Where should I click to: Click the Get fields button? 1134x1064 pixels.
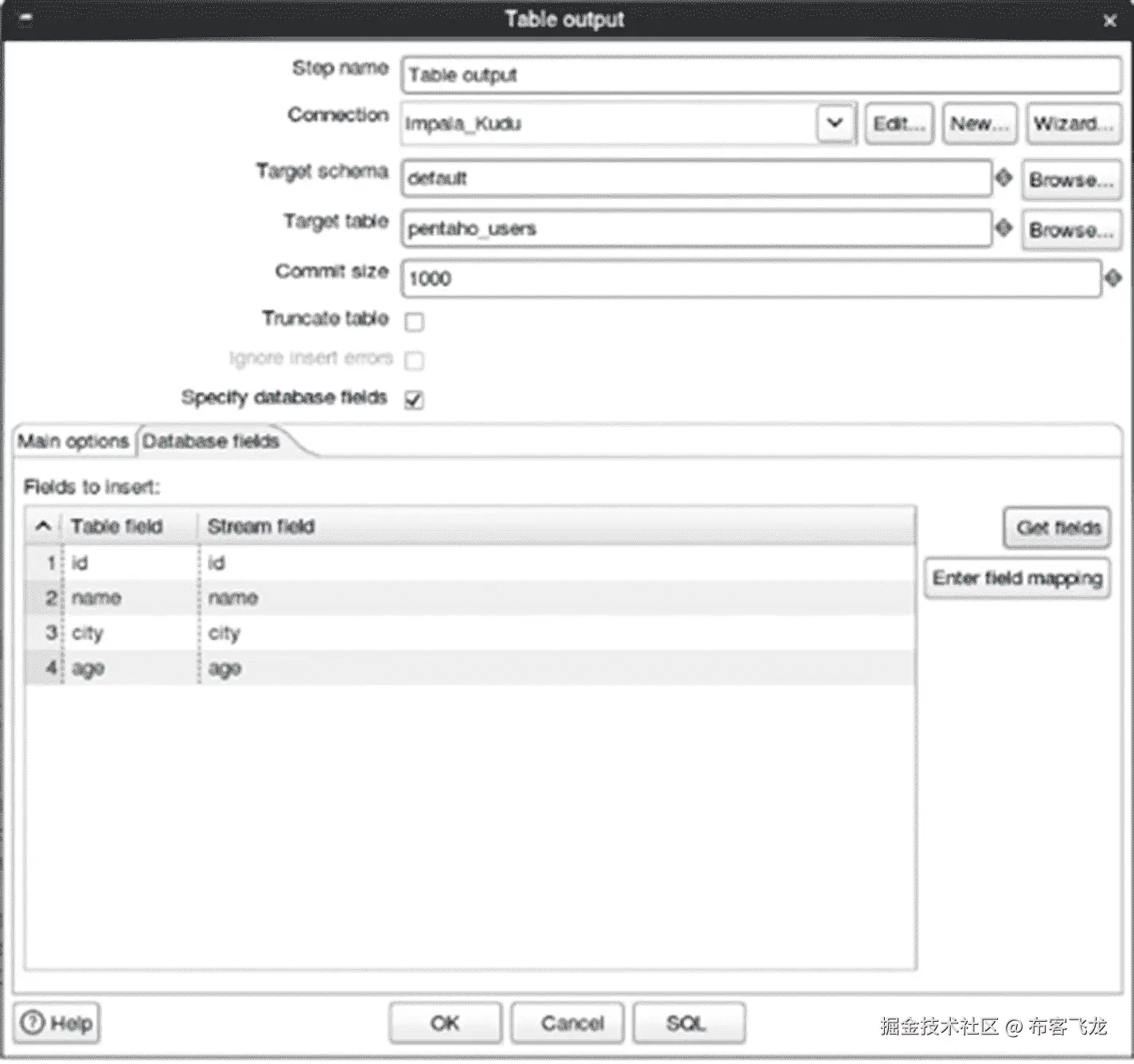point(1058,528)
